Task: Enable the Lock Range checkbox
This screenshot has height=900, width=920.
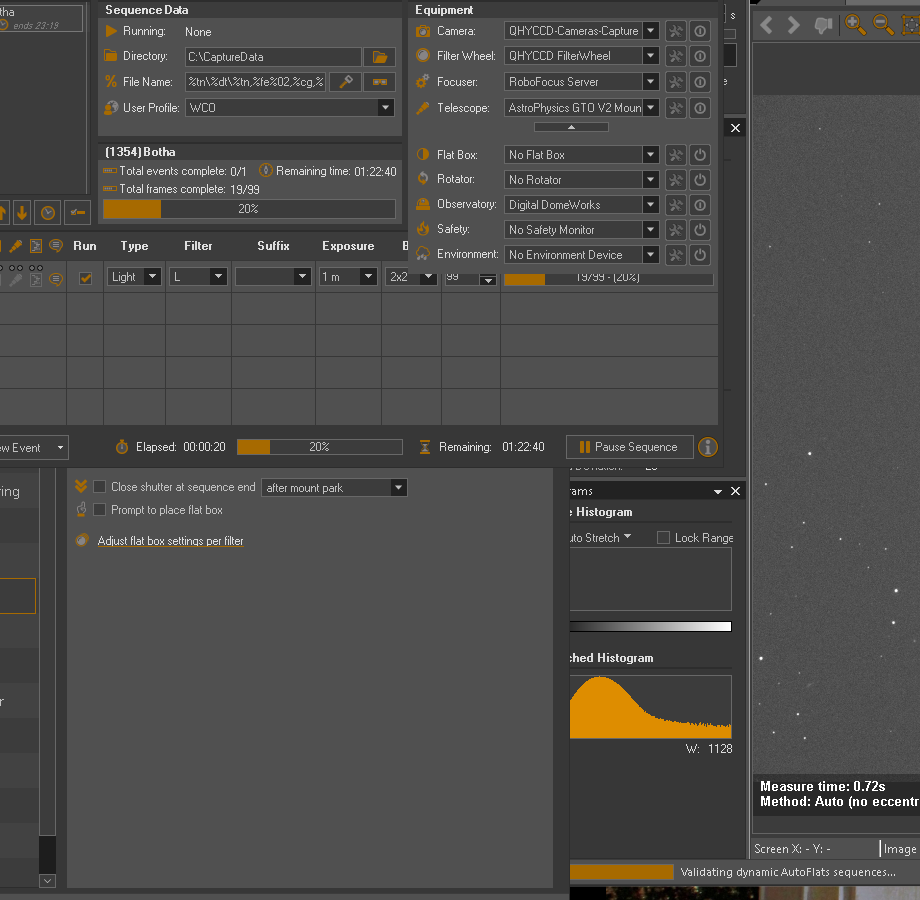Action: [663, 538]
